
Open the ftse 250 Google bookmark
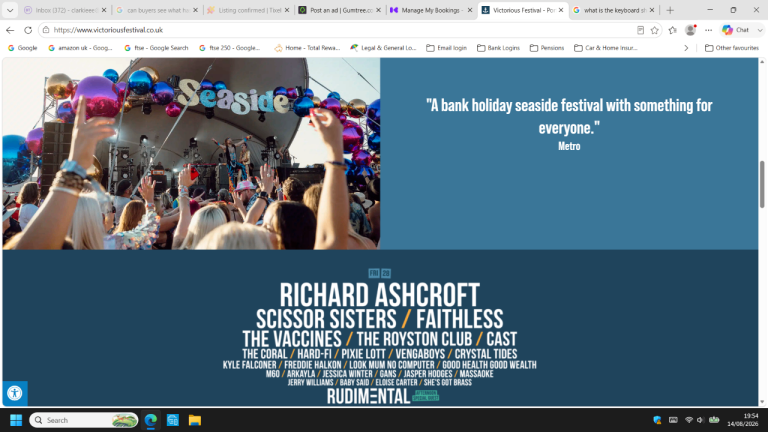(x=230, y=48)
